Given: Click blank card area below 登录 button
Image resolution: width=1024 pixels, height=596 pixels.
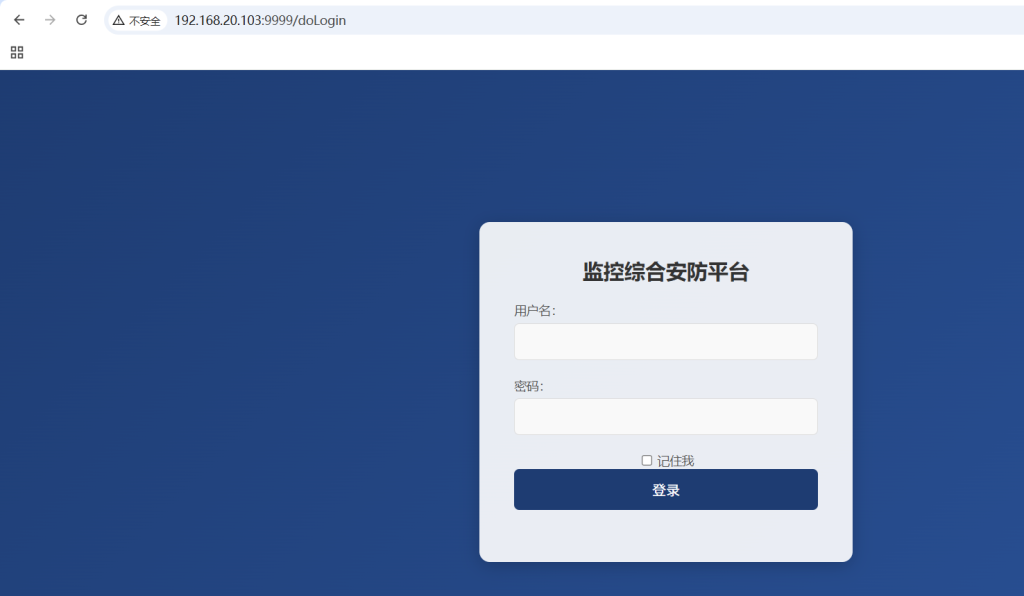Looking at the screenshot, I should pyautogui.click(x=665, y=535).
